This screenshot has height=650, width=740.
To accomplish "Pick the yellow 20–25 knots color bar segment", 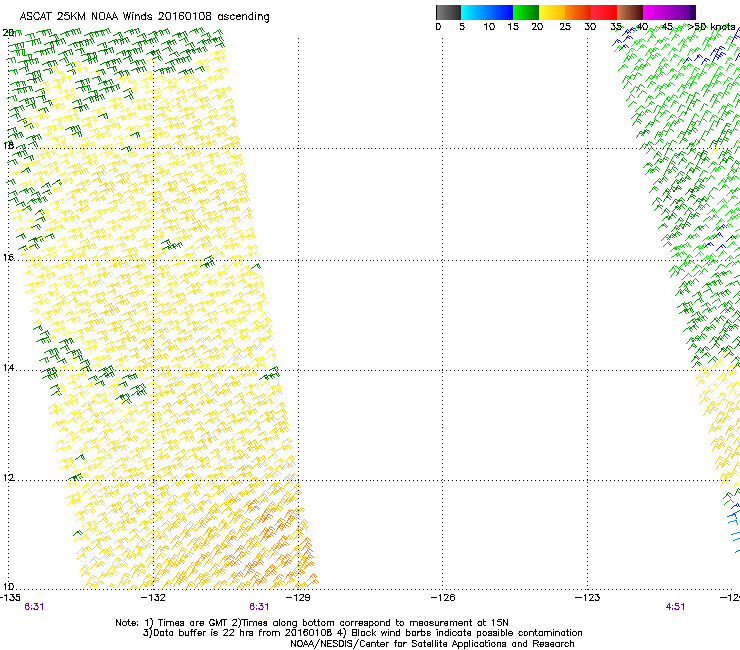I will pyautogui.click(x=552, y=12).
